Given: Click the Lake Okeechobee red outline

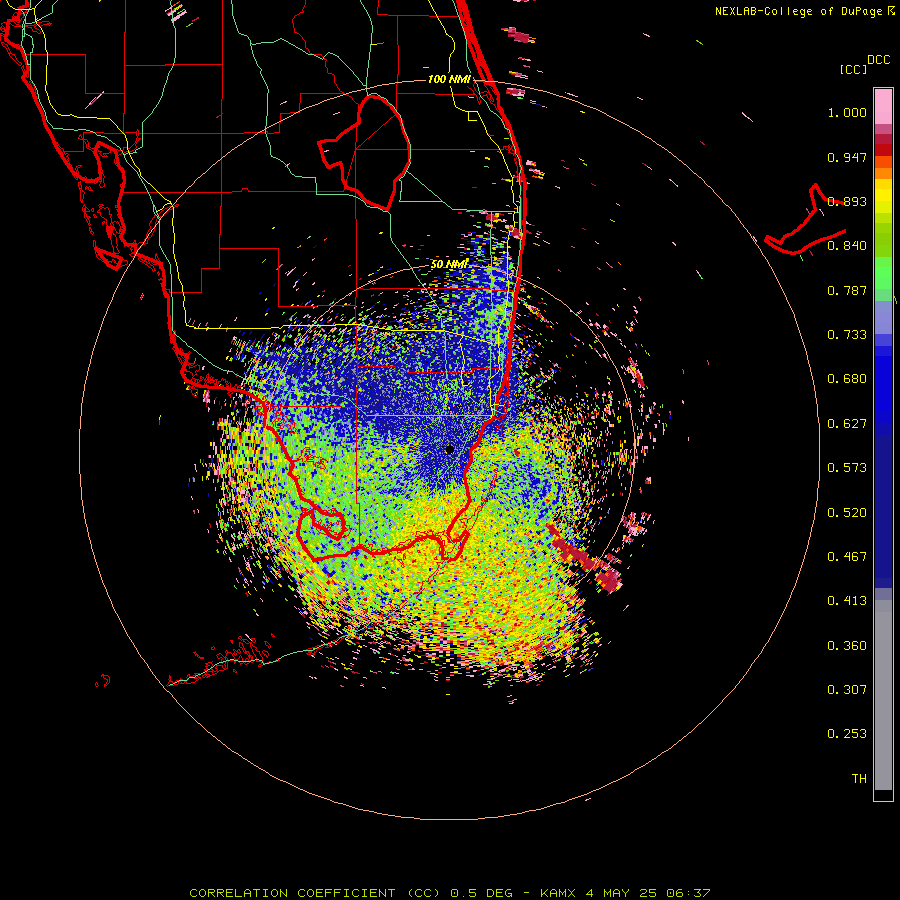Looking at the screenshot, I should tap(364, 152).
